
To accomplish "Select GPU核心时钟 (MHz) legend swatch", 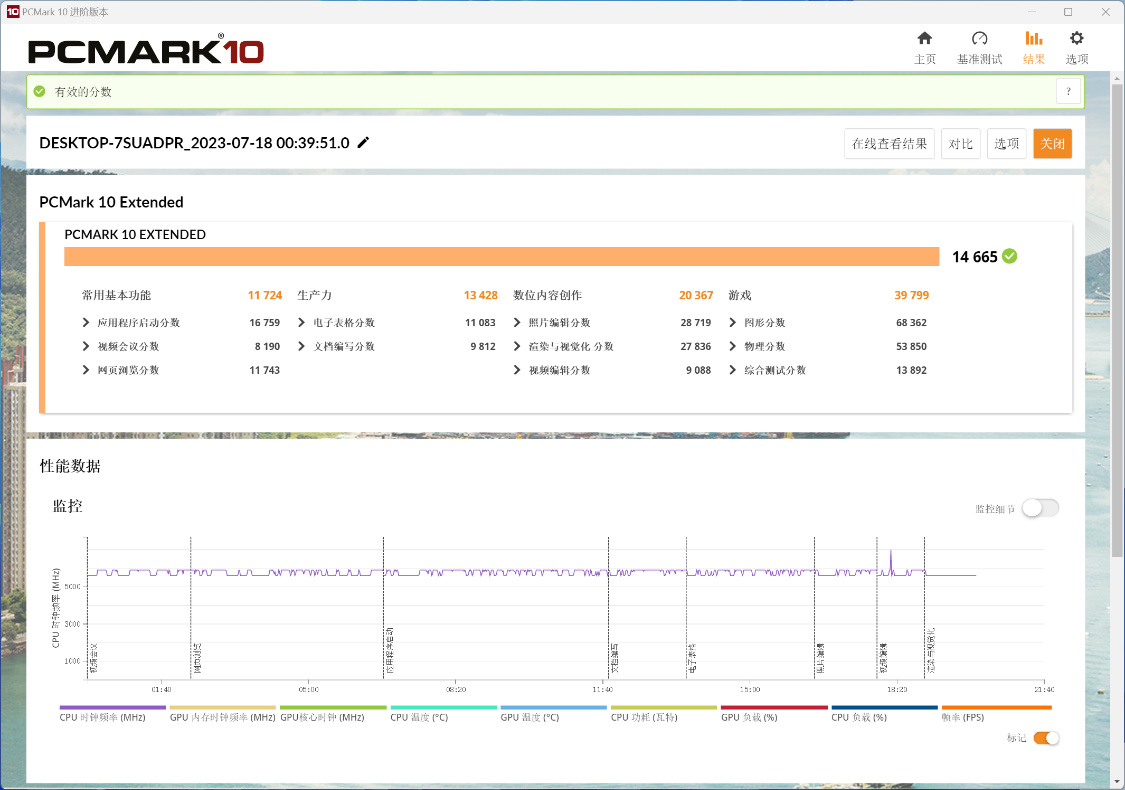I will 333,707.
